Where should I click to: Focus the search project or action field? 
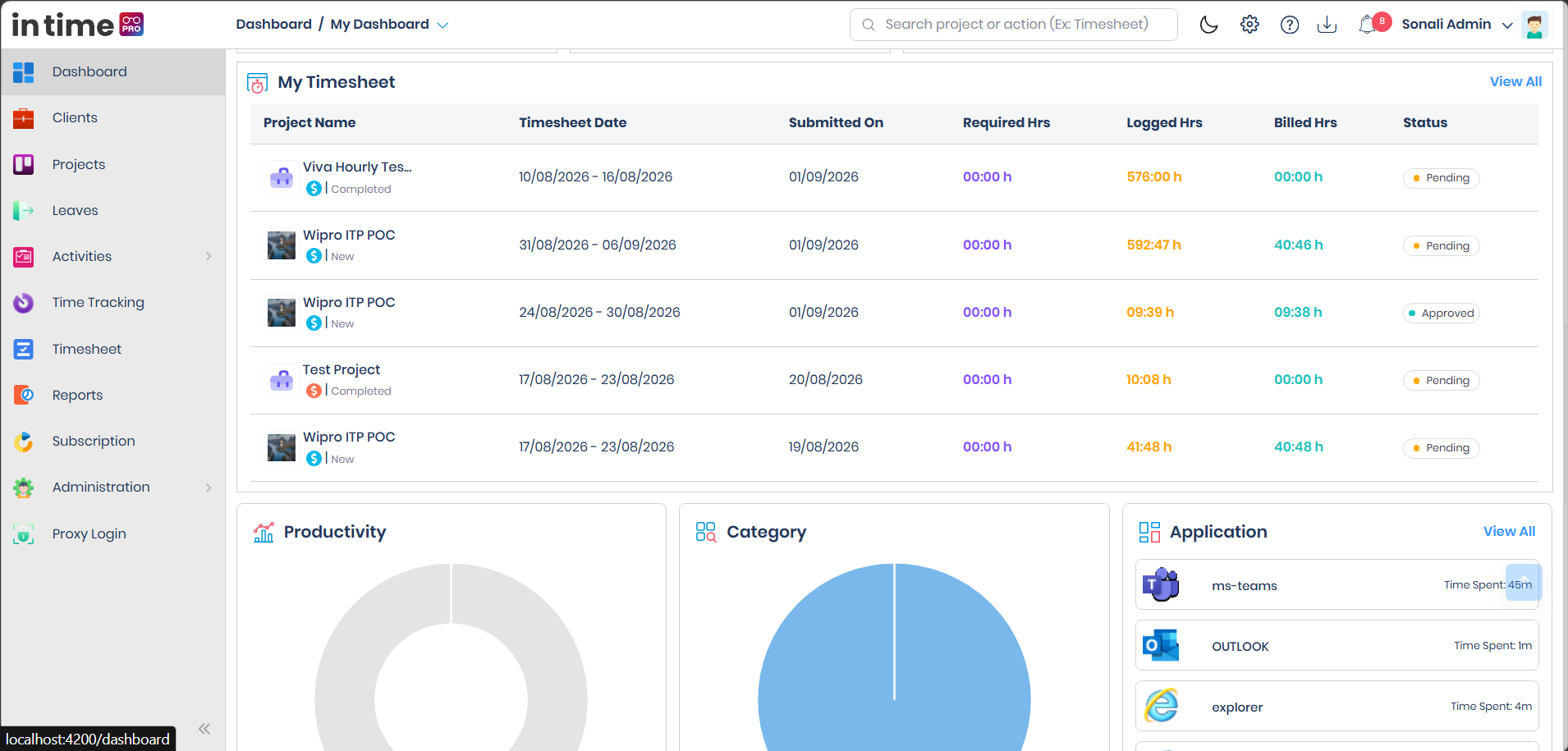tap(1014, 25)
